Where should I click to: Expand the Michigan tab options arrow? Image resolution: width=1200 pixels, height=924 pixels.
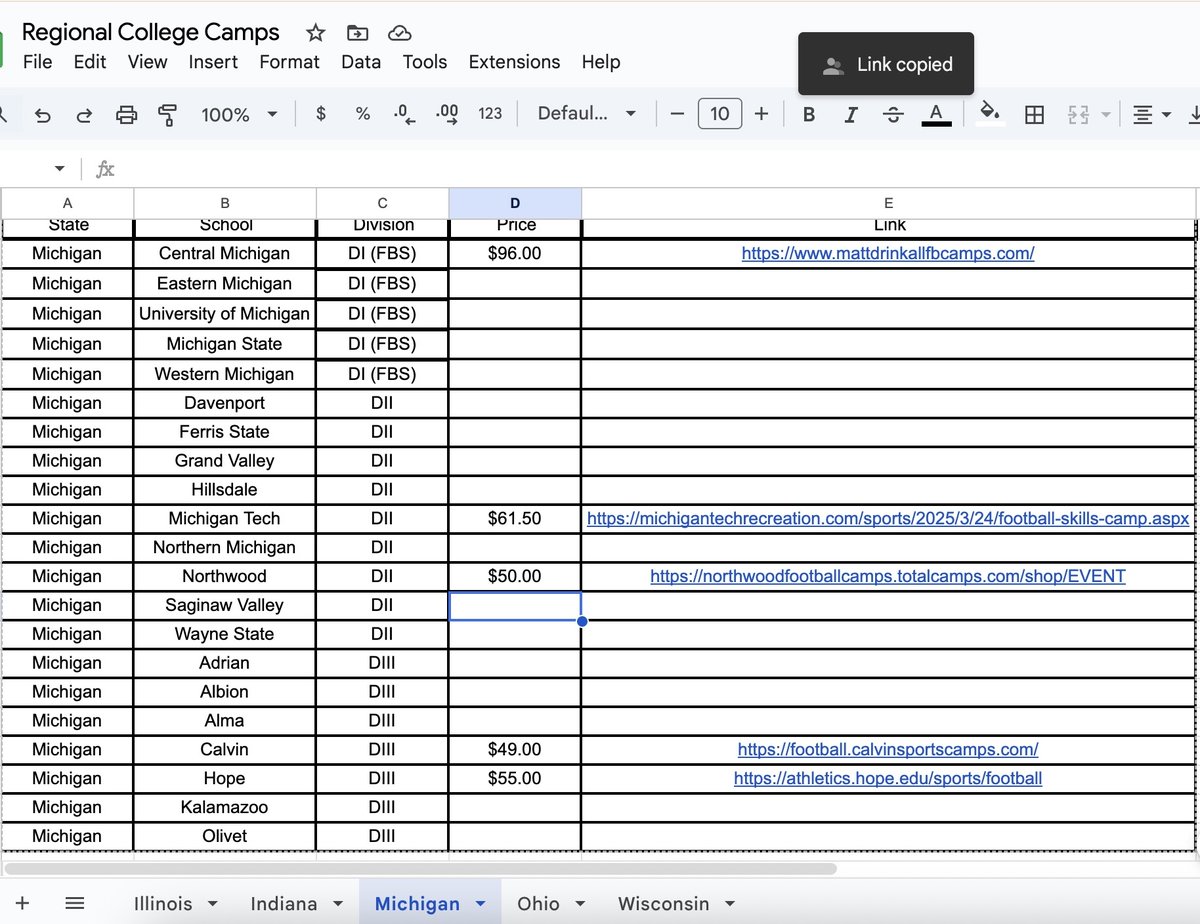(480, 904)
